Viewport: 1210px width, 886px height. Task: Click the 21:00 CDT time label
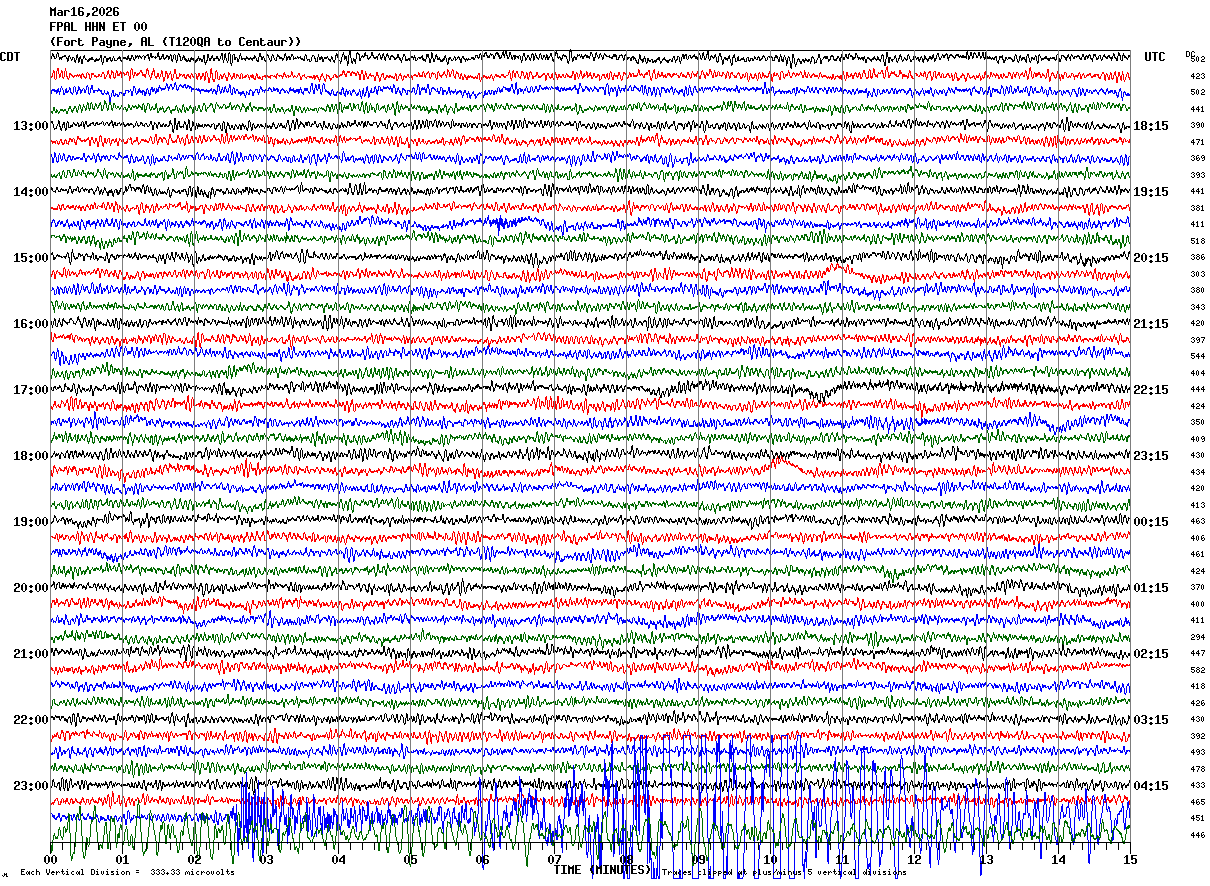point(30,654)
